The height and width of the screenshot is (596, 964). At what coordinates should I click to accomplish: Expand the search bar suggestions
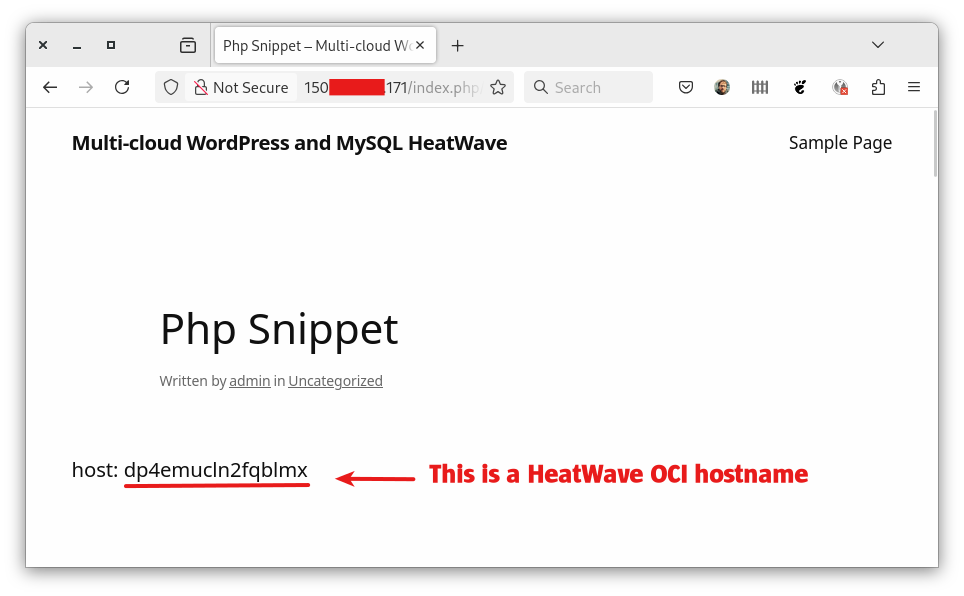588,87
